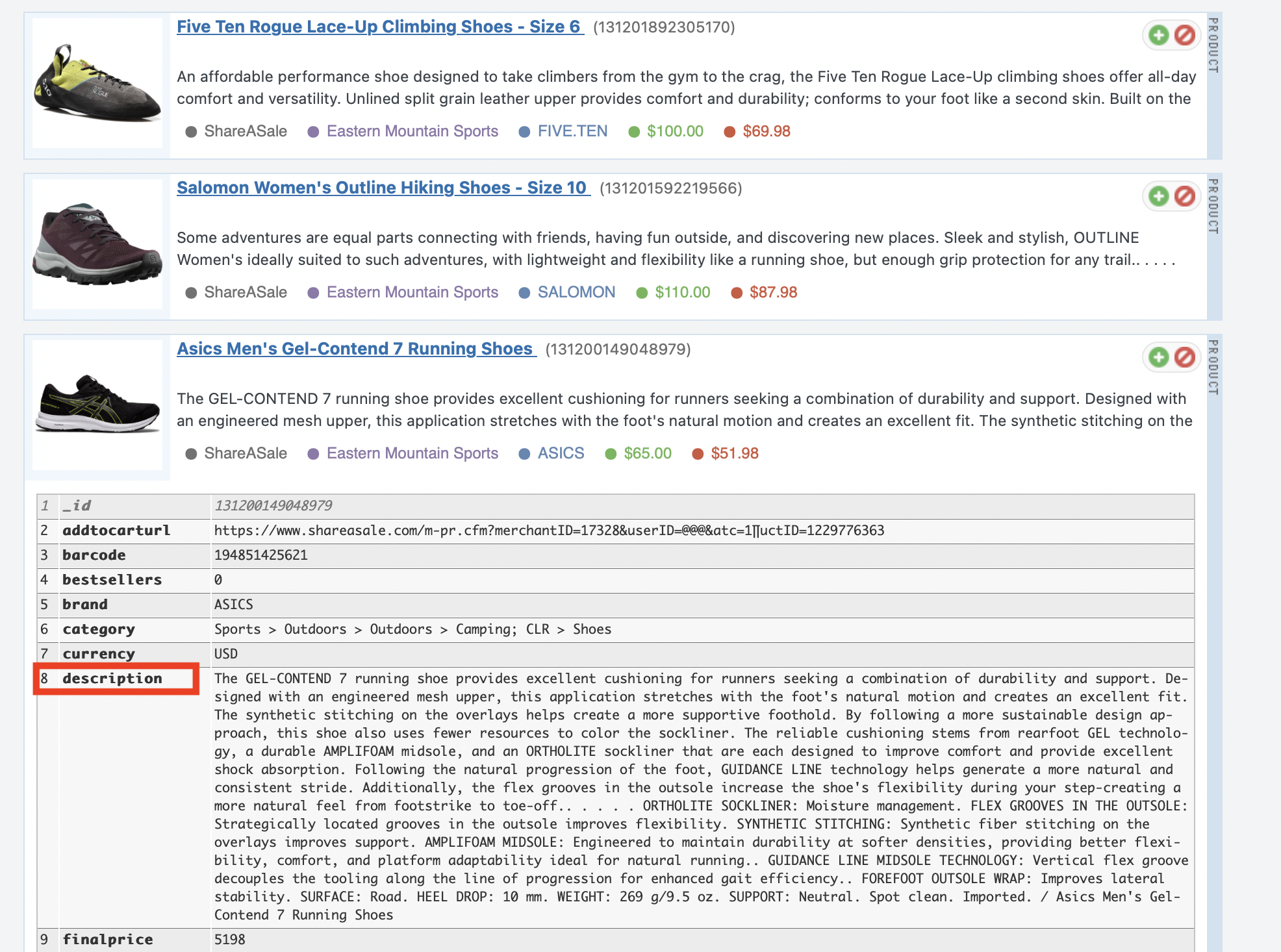Click the Salomon Outline description paragraph
Viewport: 1281px width, 952px height.
click(676, 249)
